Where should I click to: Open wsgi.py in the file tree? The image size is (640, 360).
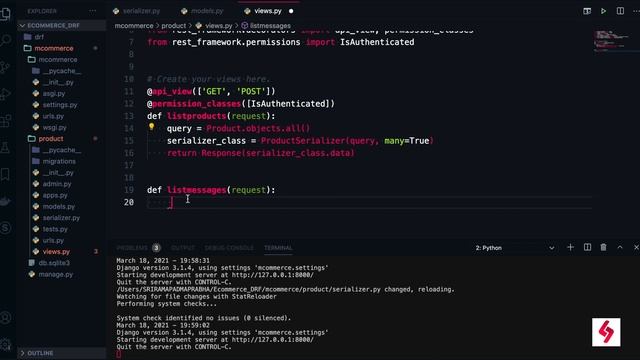pos(54,127)
